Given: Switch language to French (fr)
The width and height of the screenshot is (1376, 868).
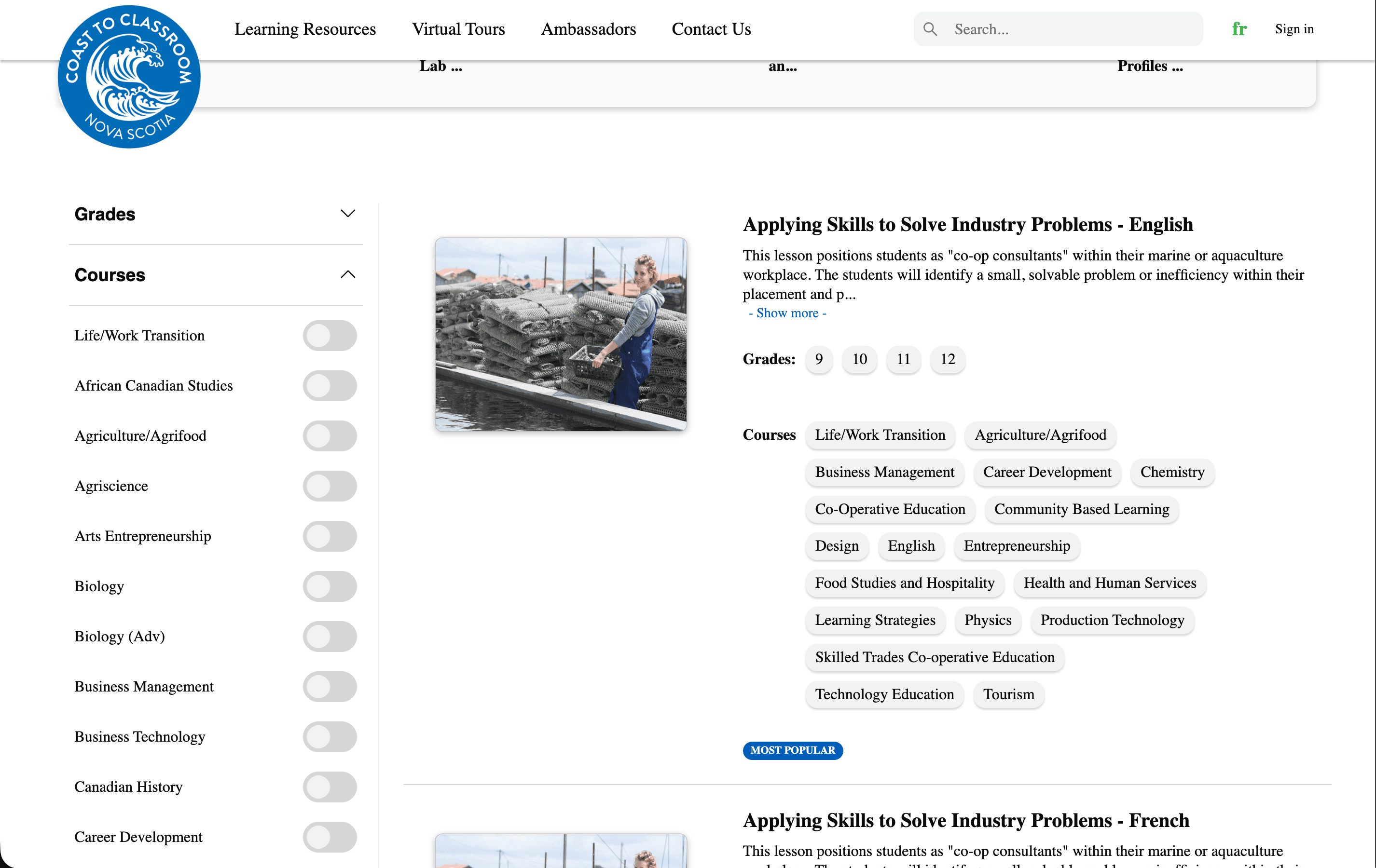Looking at the screenshot, I should click(1239, 29).
